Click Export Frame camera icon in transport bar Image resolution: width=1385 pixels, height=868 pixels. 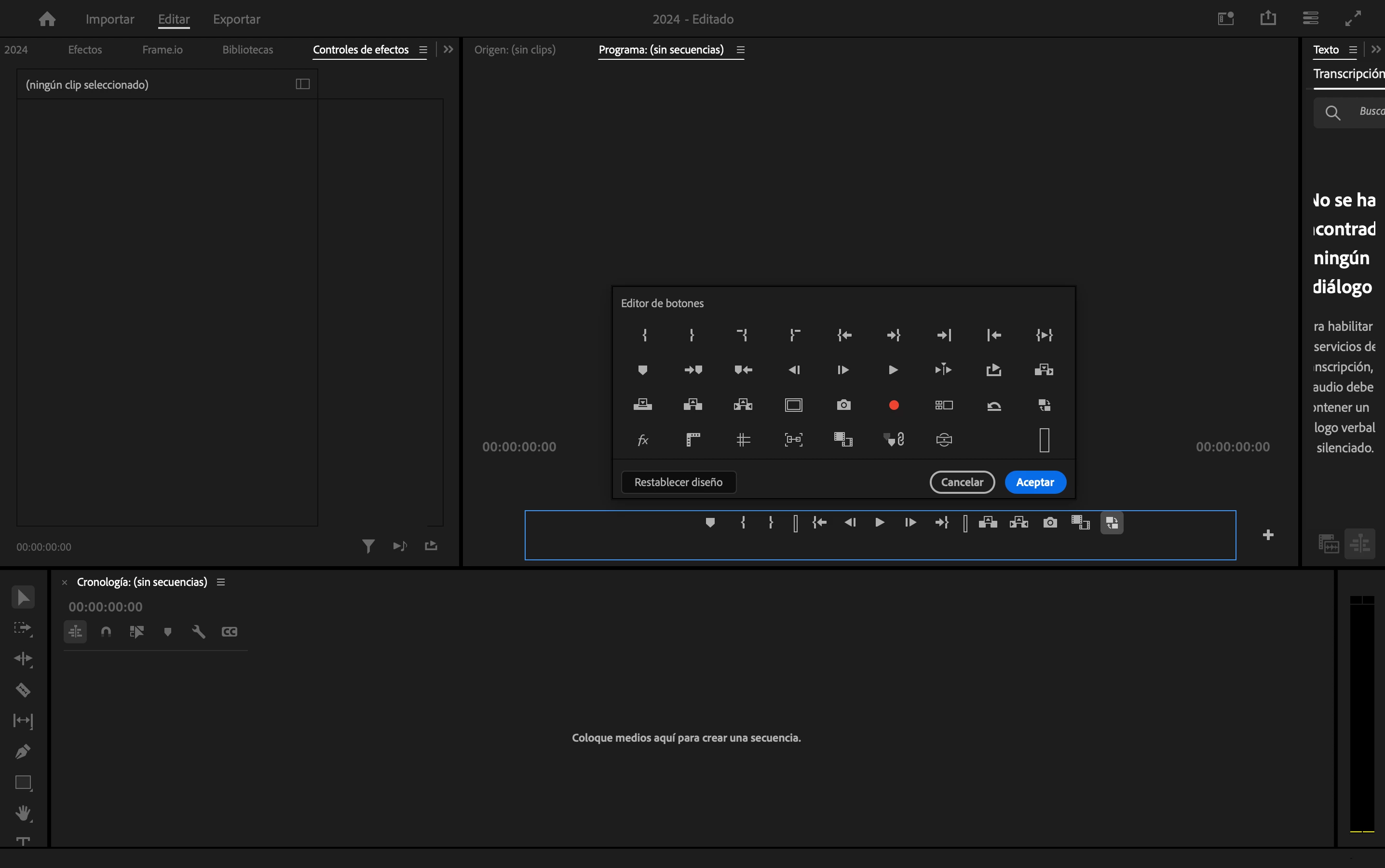click(x=1050, y=522)
